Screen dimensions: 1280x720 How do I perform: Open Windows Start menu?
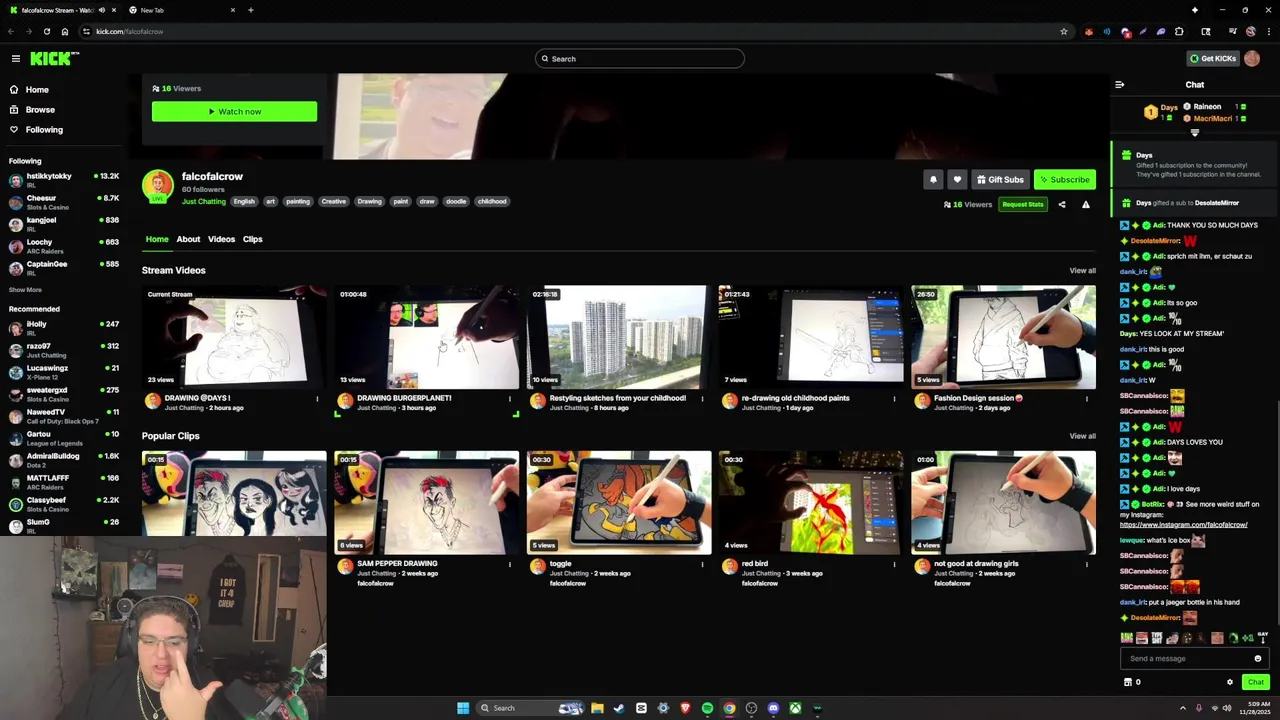pos(463,708)
